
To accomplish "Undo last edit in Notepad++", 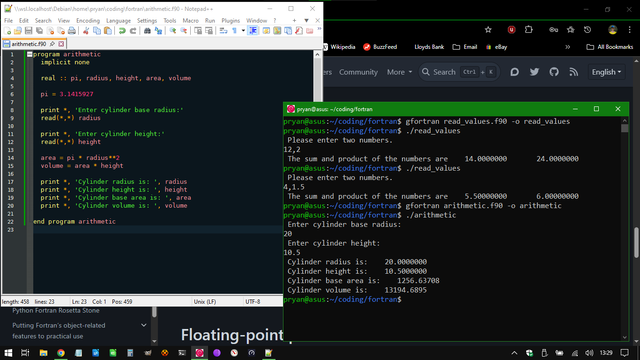I will coord(122,31).
